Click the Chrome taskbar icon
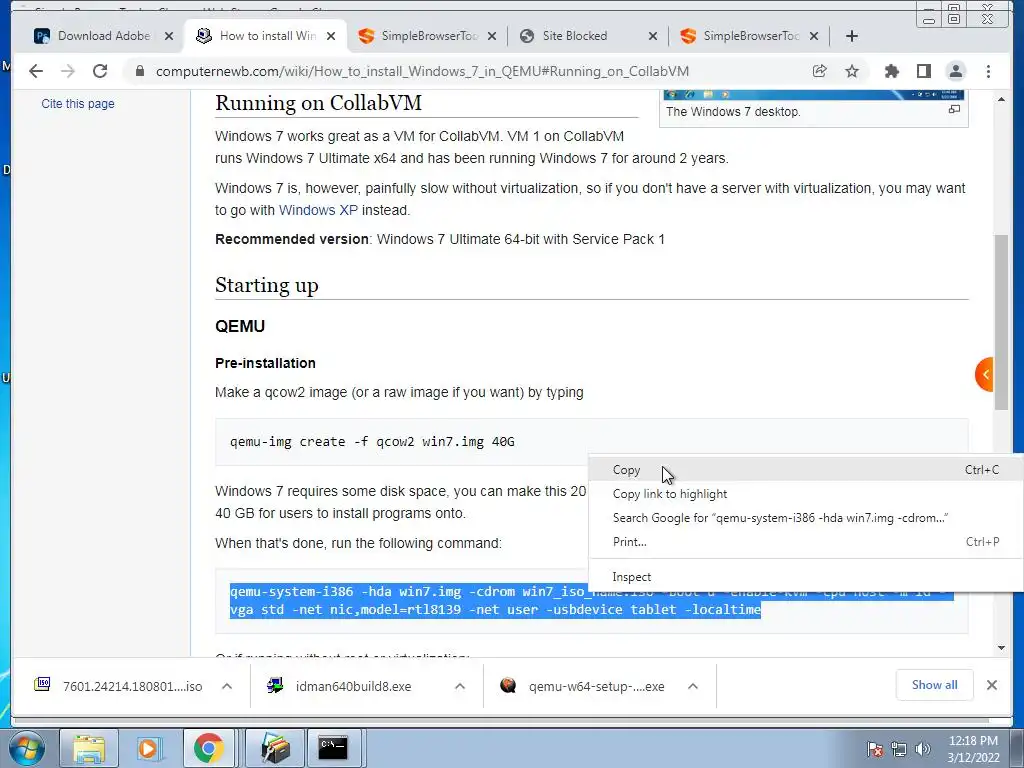The height and width of the screenshot is (768, 1024). click(x=208, y=748)
